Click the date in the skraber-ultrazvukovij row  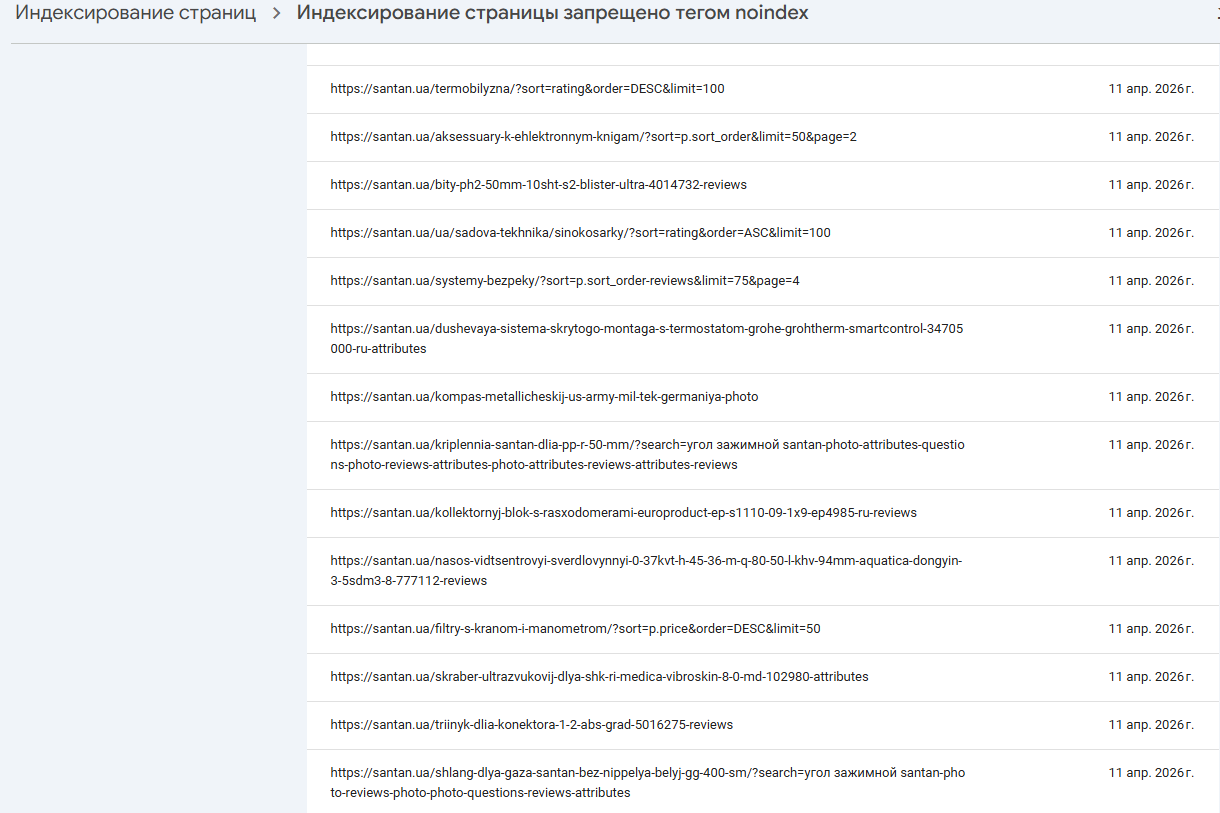tap(1151, 677)
